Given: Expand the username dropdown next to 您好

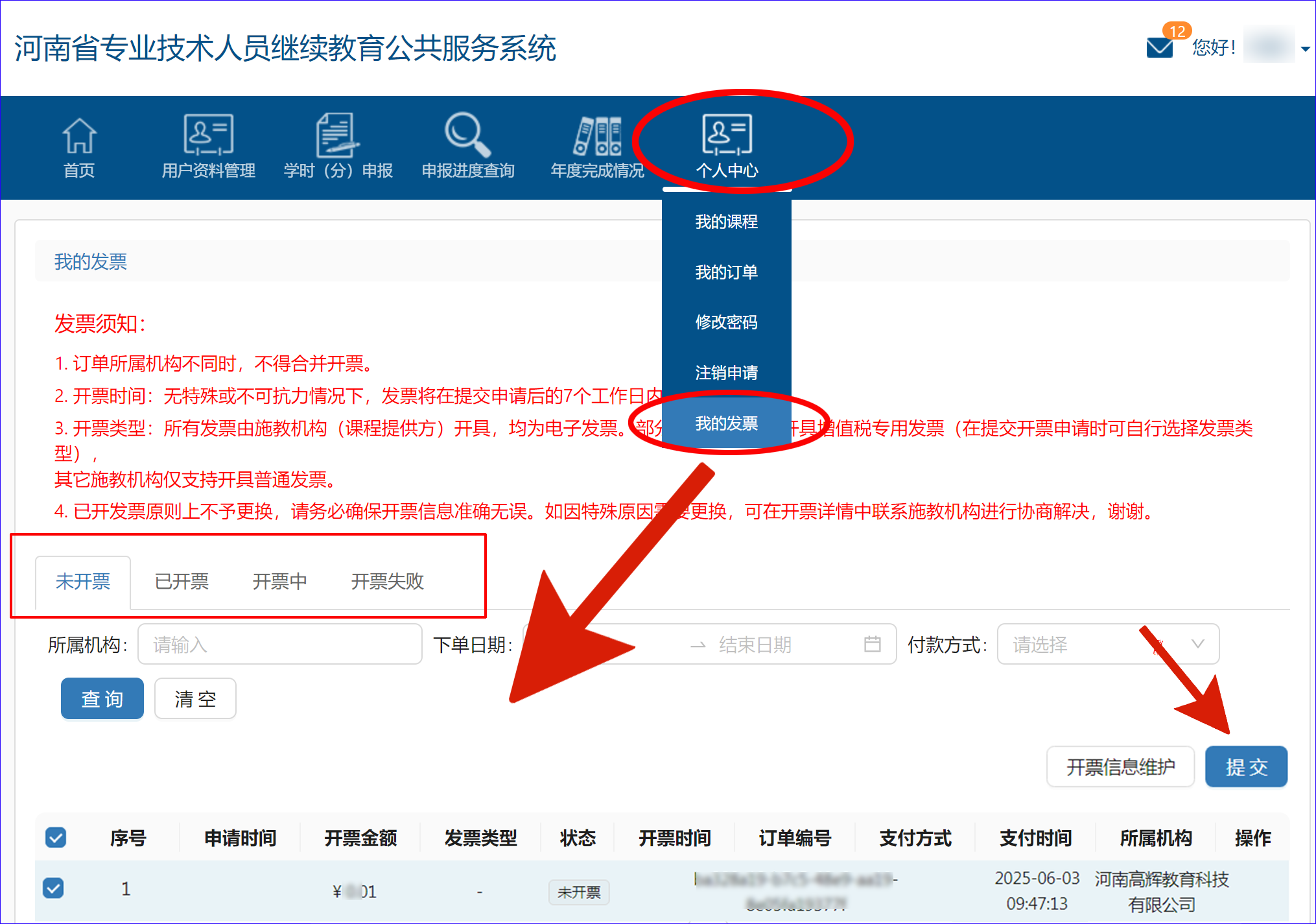Looking at the screenshot, I should point(1304,48).
